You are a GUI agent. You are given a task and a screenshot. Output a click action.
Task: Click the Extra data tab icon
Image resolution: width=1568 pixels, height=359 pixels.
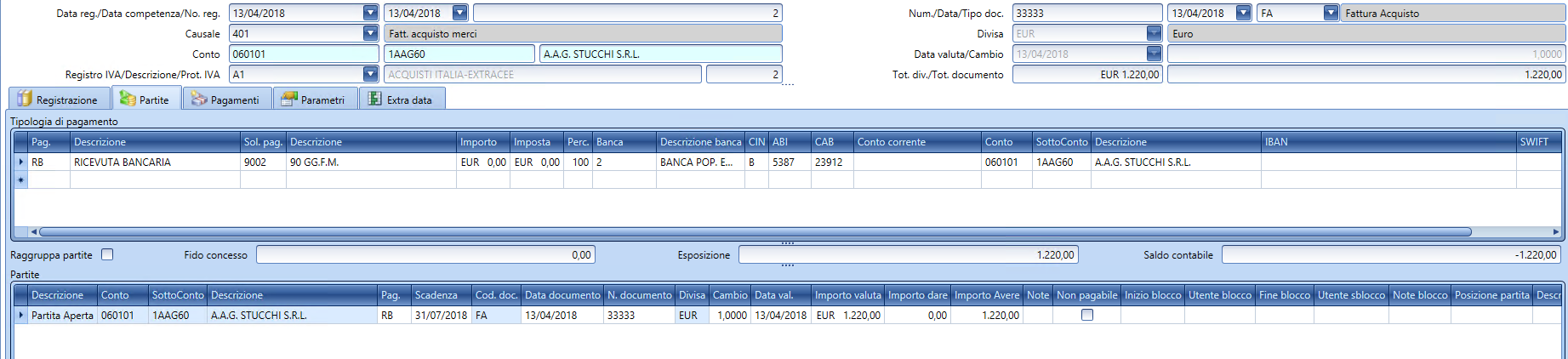coord(374,100)
